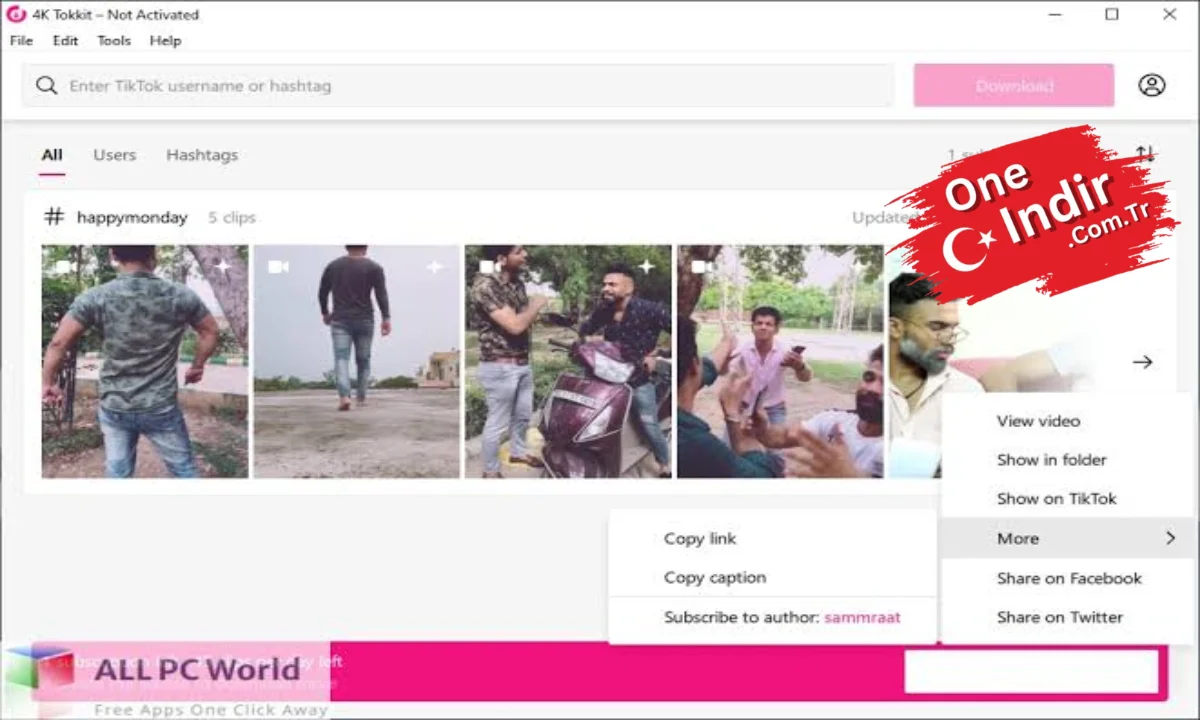
Task: Switch to the Hashtags tab
Action: [202, 155]
